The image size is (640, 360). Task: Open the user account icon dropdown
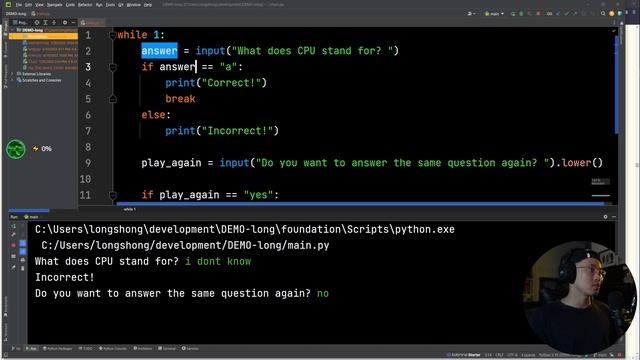point(471,14)
